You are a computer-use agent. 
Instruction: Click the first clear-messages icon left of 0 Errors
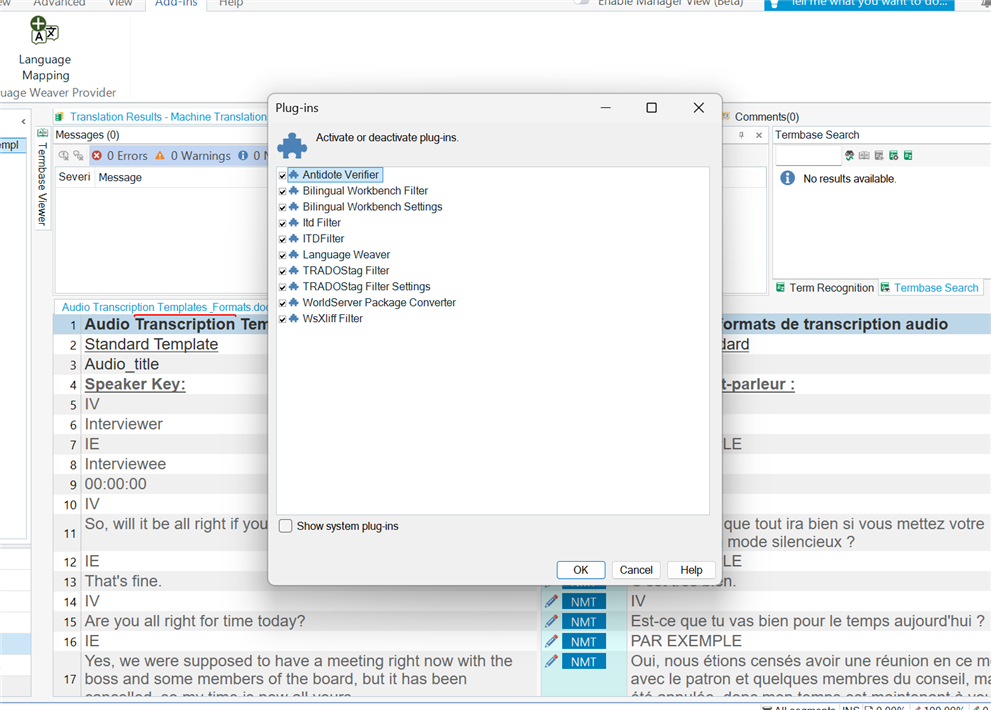(64, 156)
